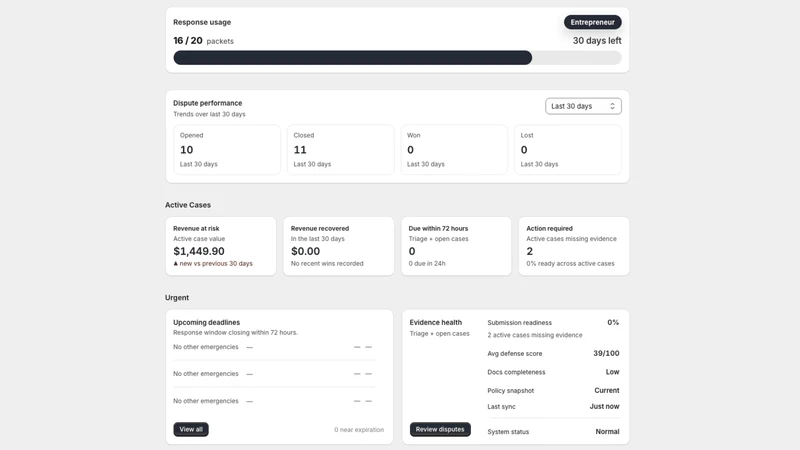Viewport: 800px width, 450px height.
Task: Click the 'Current' policy snapshot value
Action: (607, 390)
